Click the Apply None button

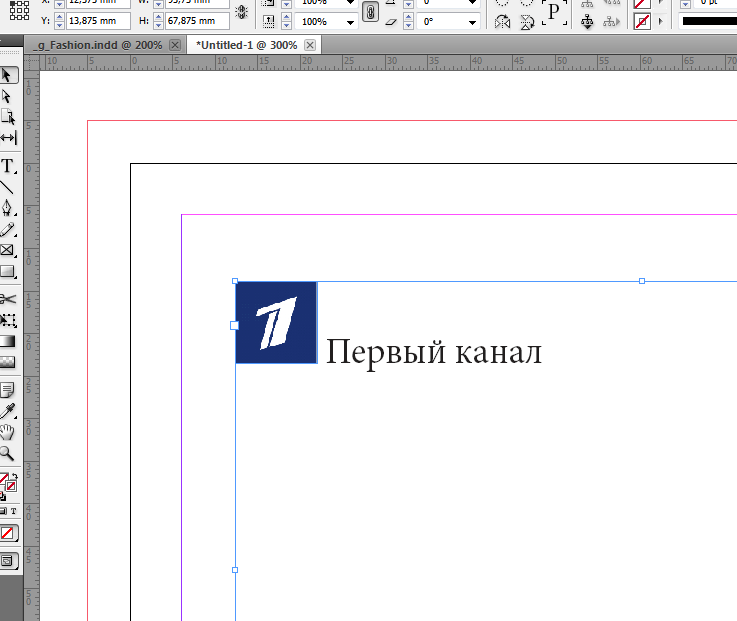(x=8, y=533)
